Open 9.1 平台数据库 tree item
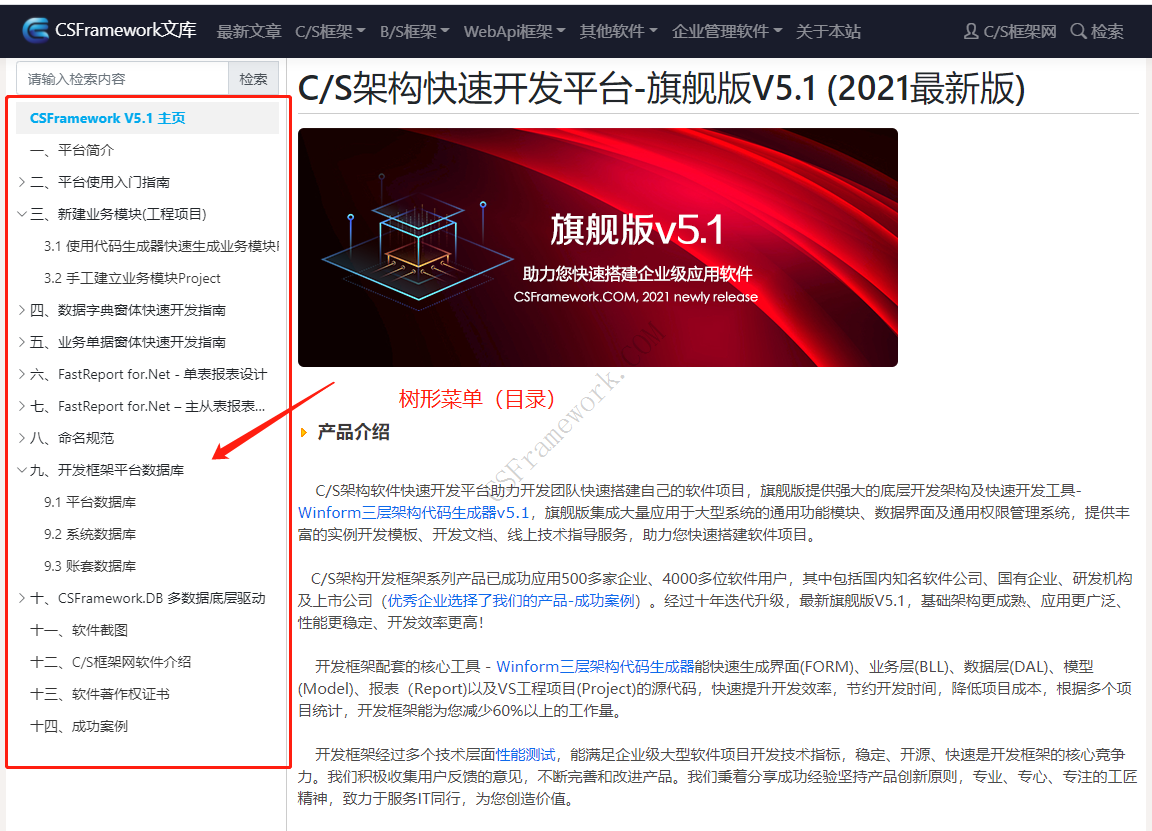The width and height of the screenshot is (1152, 831). (90, 502)
